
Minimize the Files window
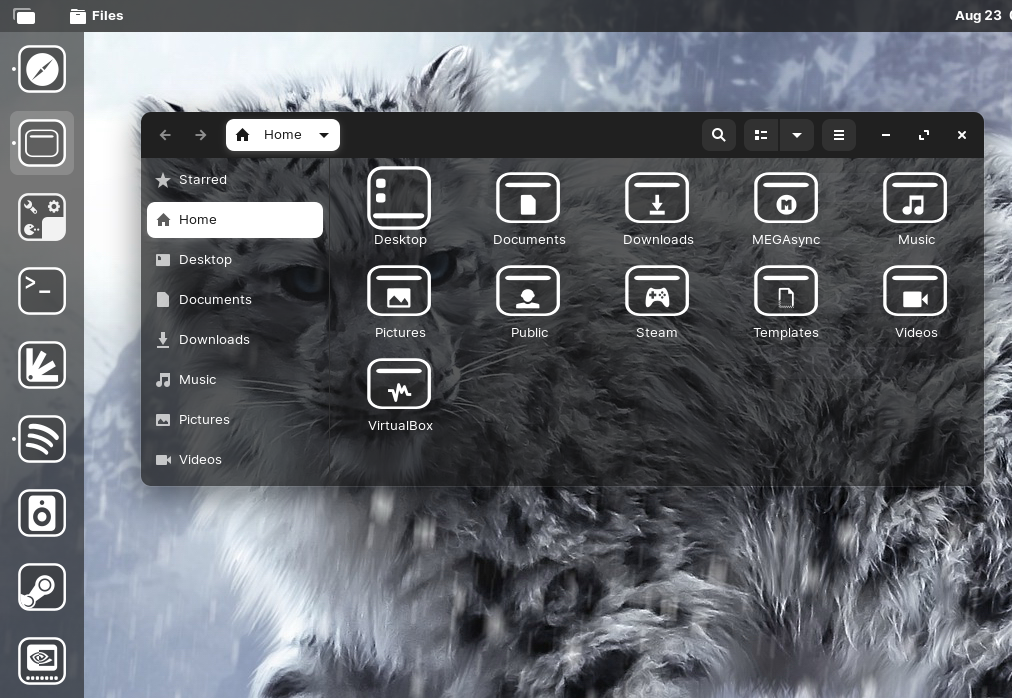pos(886,135)
